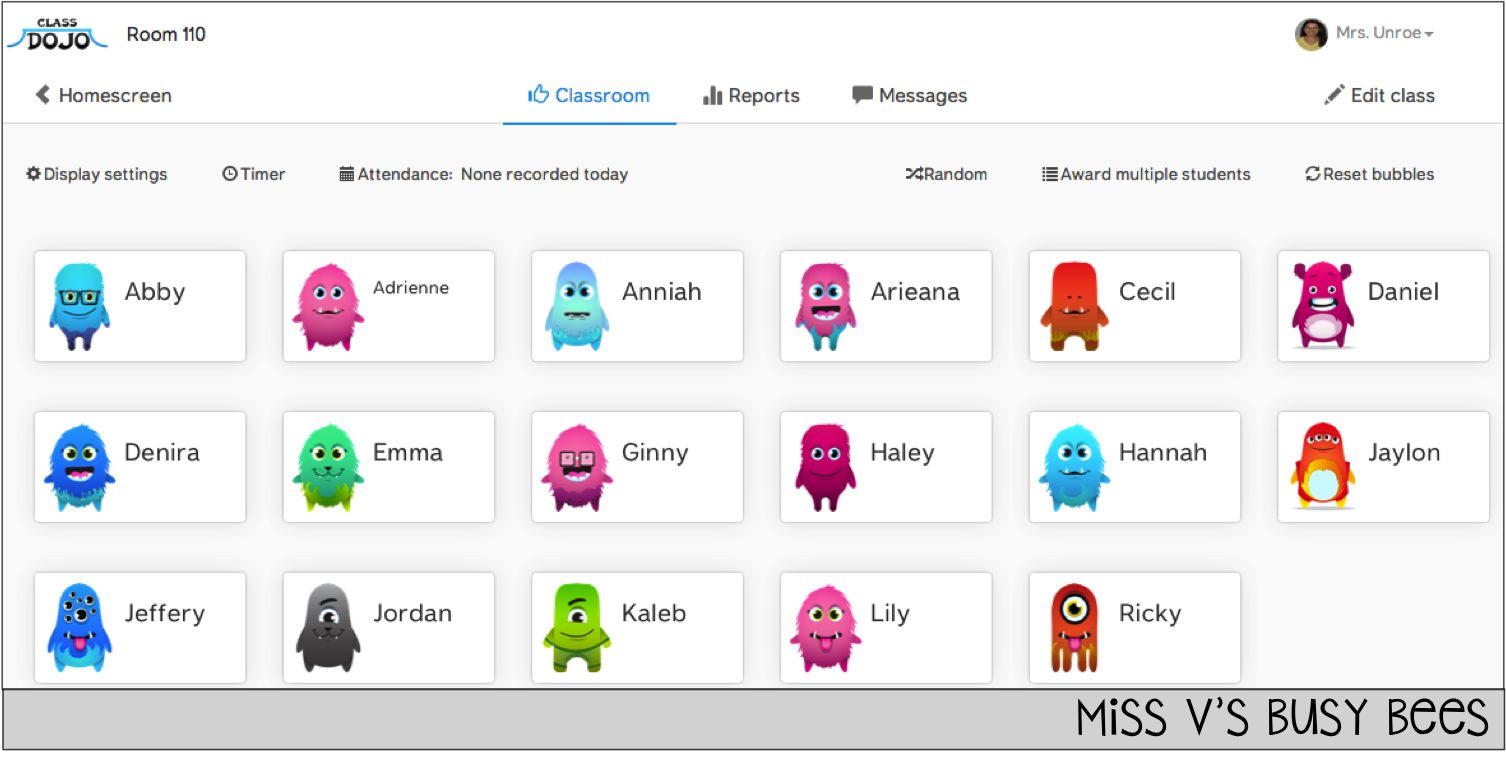
Task: Click the bar chart icon next to Reports
Action: point(712,95)
